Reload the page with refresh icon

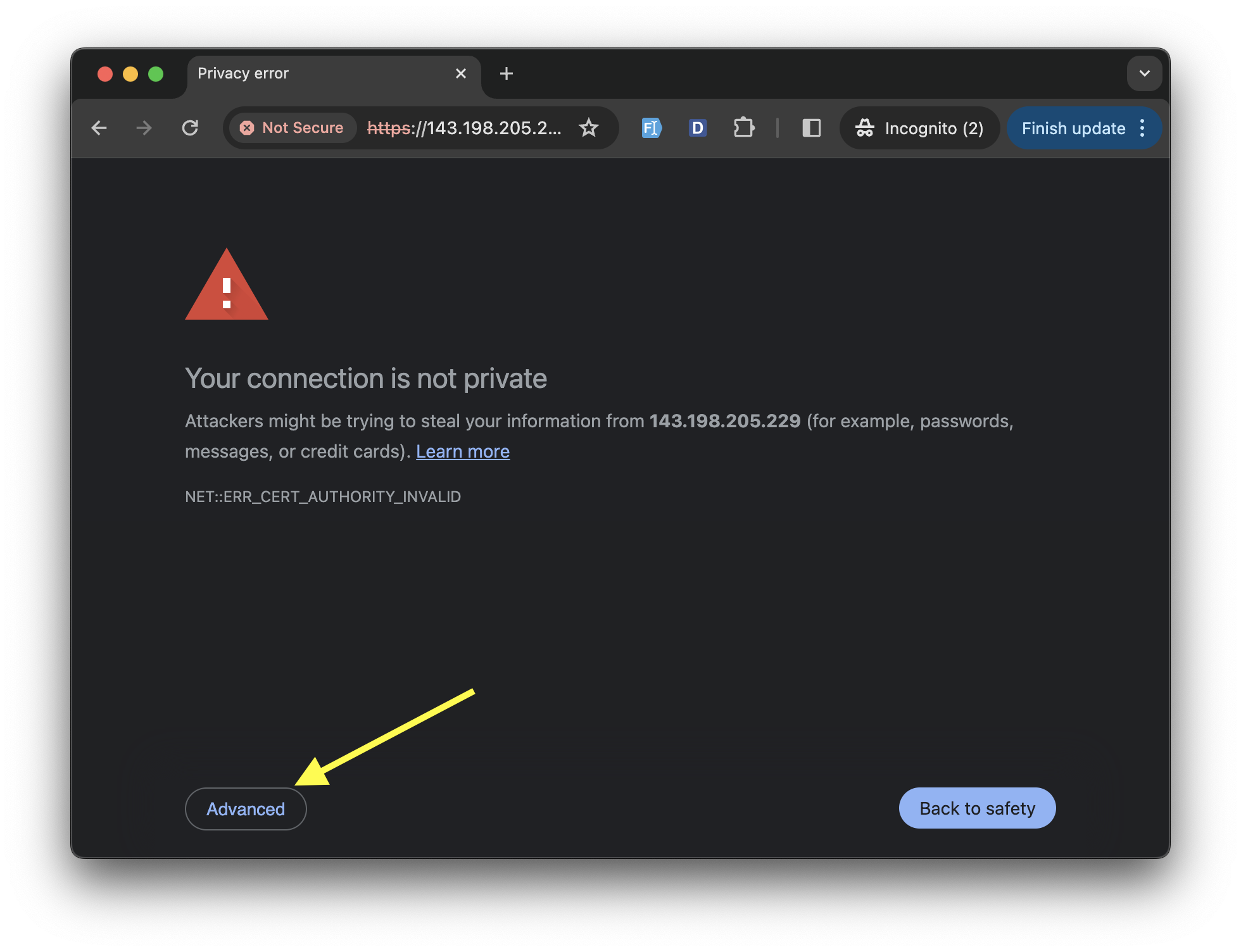pyautogui.click(x=190, y=128)
